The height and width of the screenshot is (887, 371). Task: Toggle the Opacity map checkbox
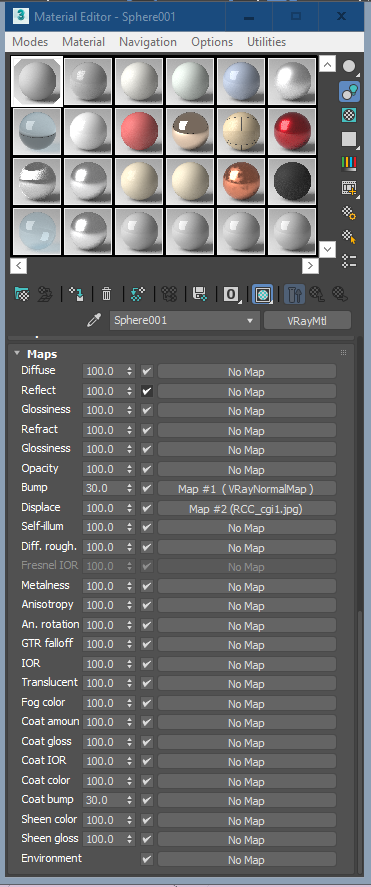point(147,469)
